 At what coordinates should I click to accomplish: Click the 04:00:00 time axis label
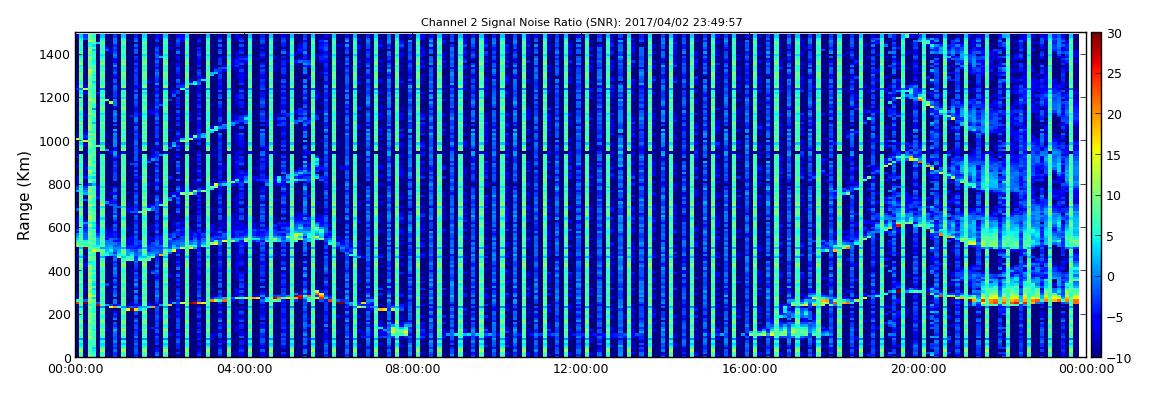(x=244, y=370)
